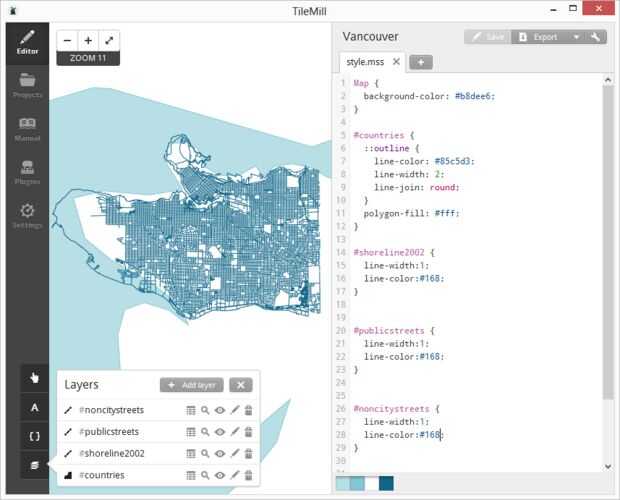This screenshot has width=620, height=500.
Task: Open feature table for #noncitystreets
Action: click(x=191, y=410)
